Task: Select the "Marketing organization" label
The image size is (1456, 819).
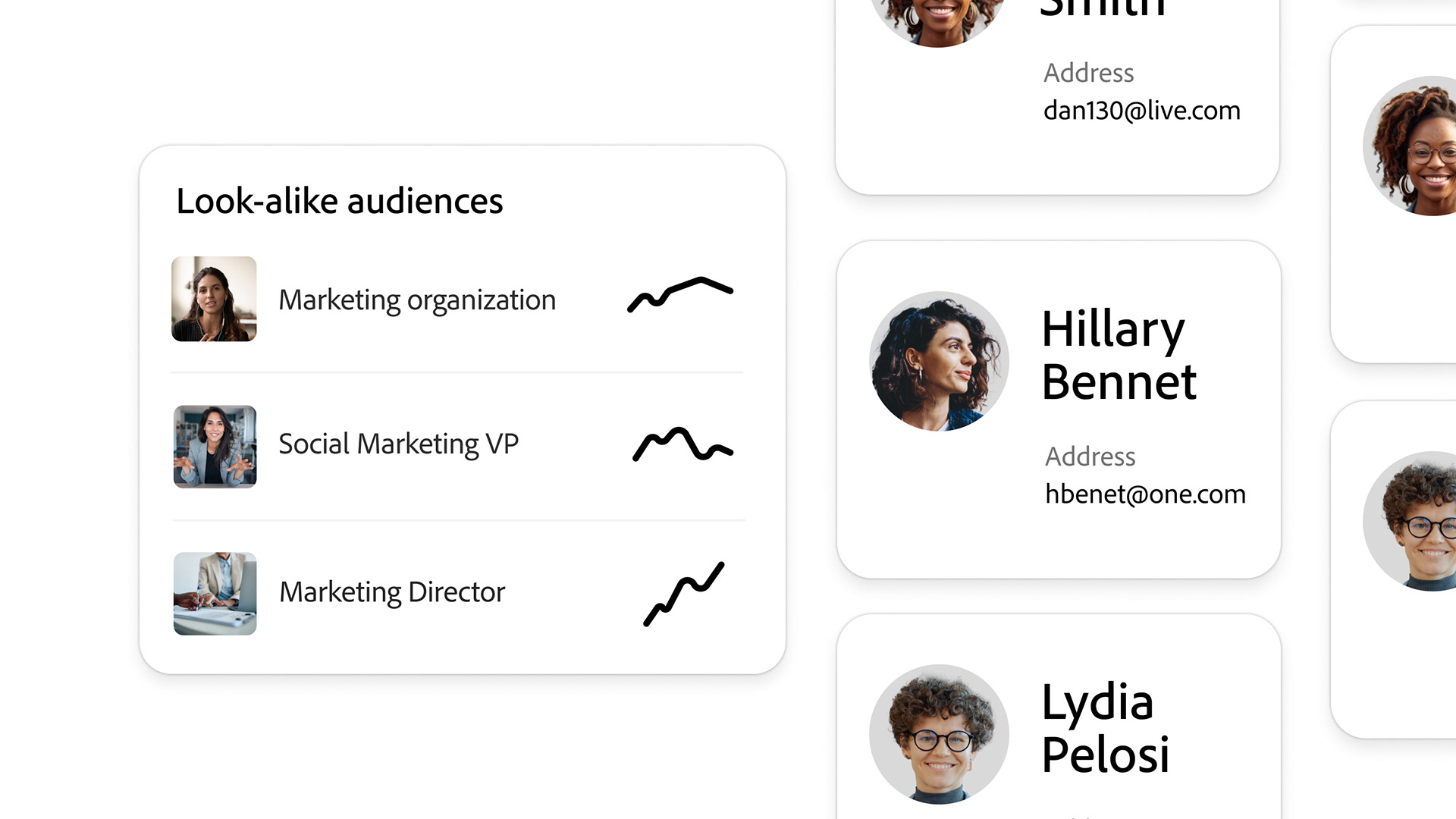Action: [x=417, y=300]
